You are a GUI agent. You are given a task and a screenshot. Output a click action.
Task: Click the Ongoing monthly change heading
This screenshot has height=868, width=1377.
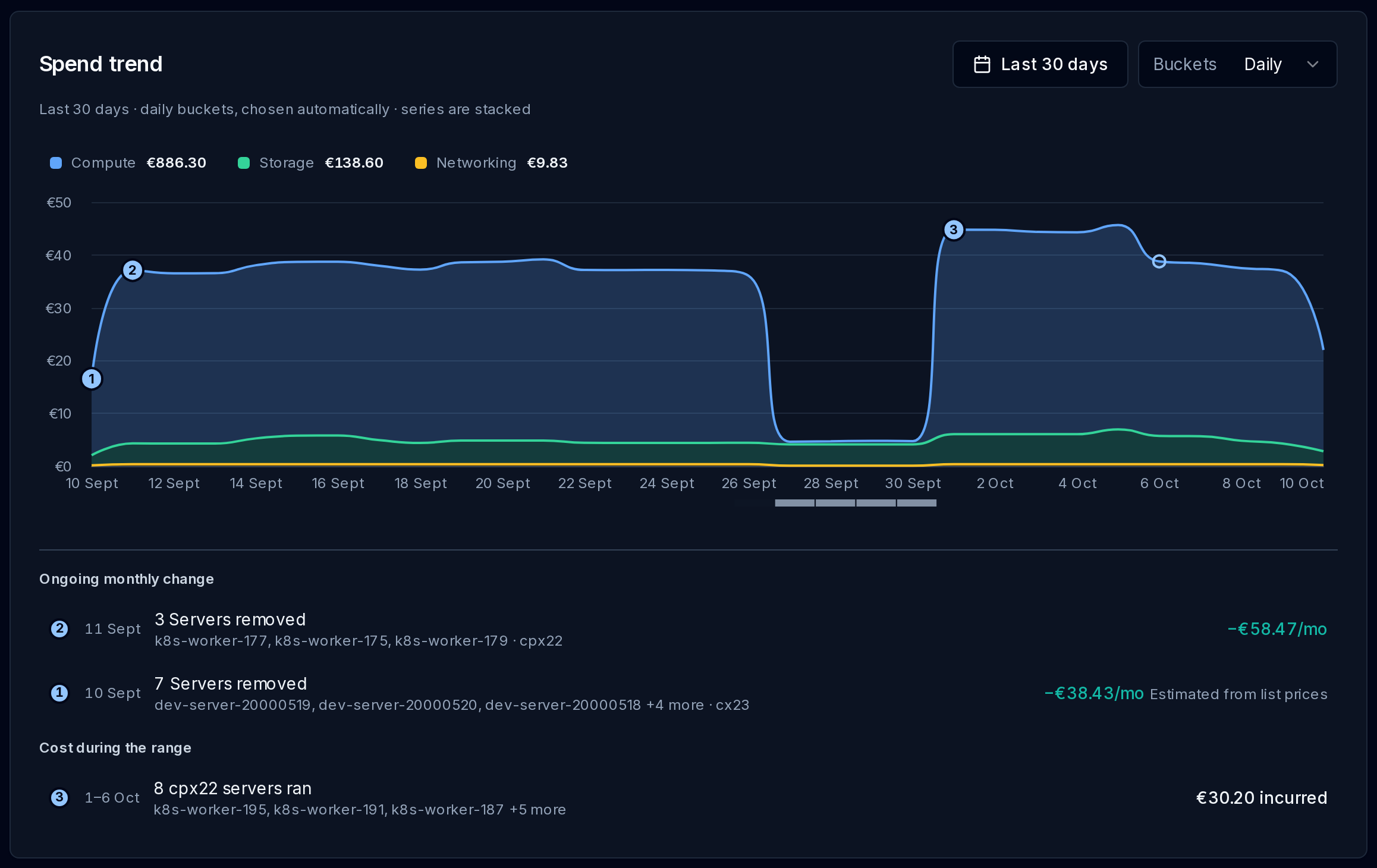[x=127, y=579]
